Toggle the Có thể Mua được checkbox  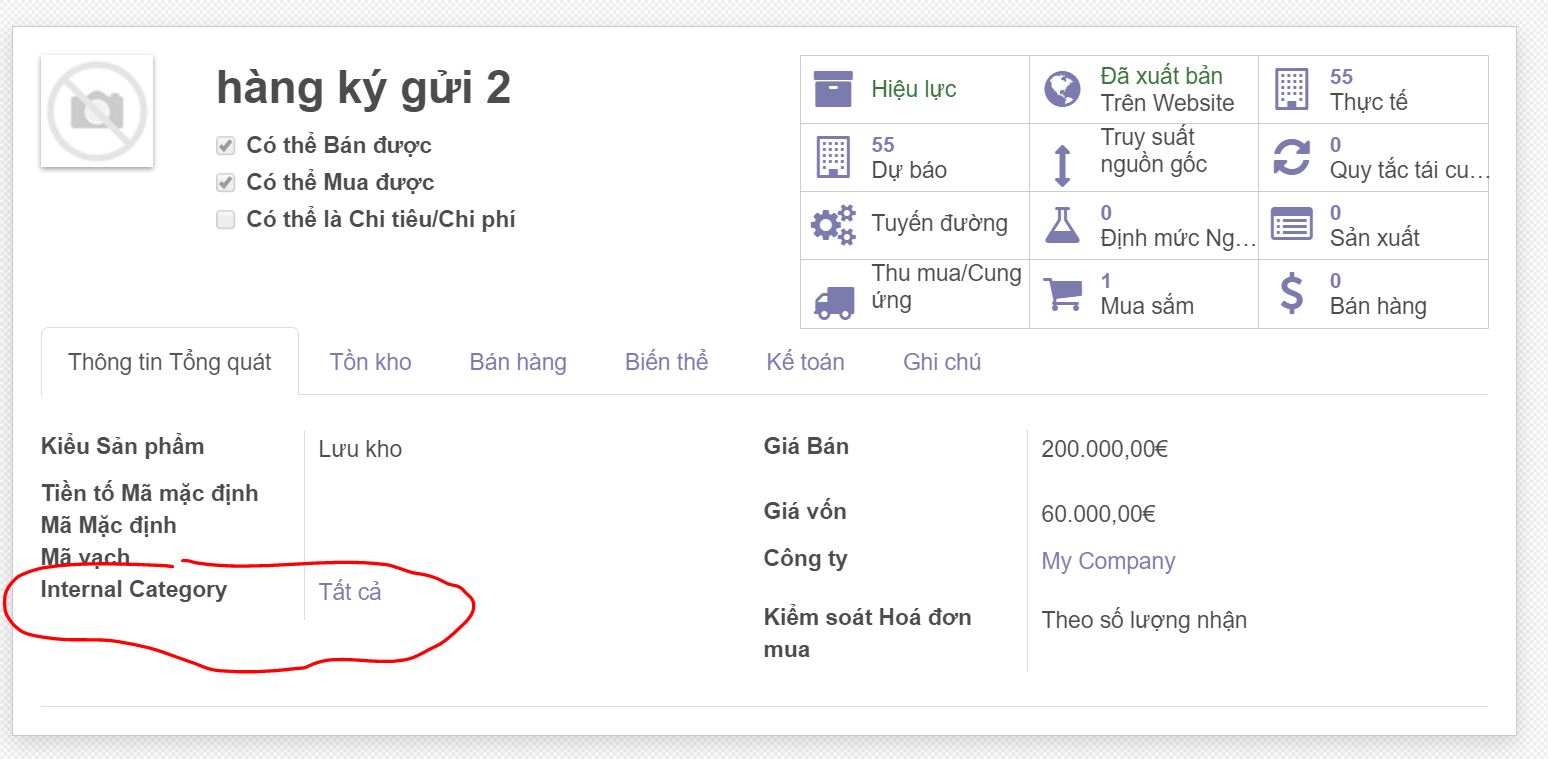click(x=225, y=183)
